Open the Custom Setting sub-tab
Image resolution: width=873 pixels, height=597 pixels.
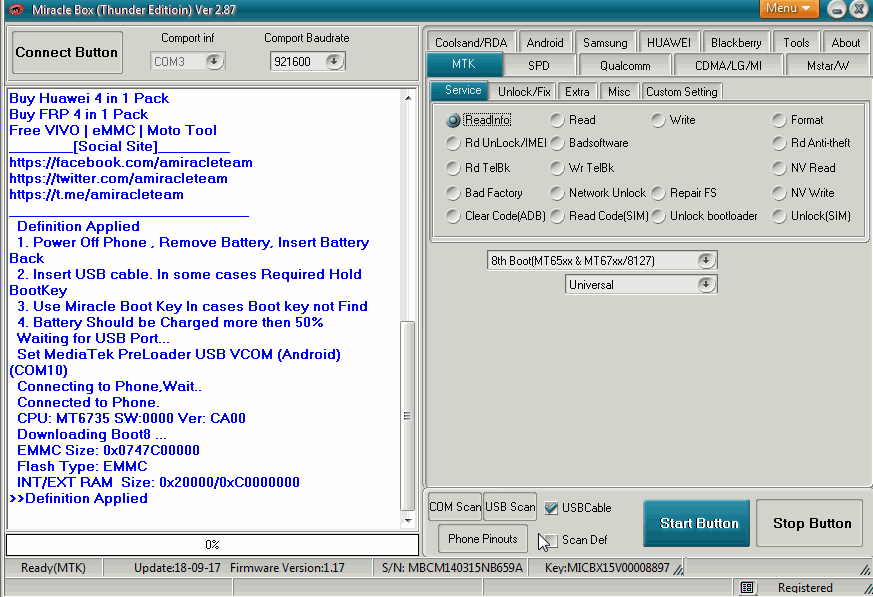coord(681,92)
